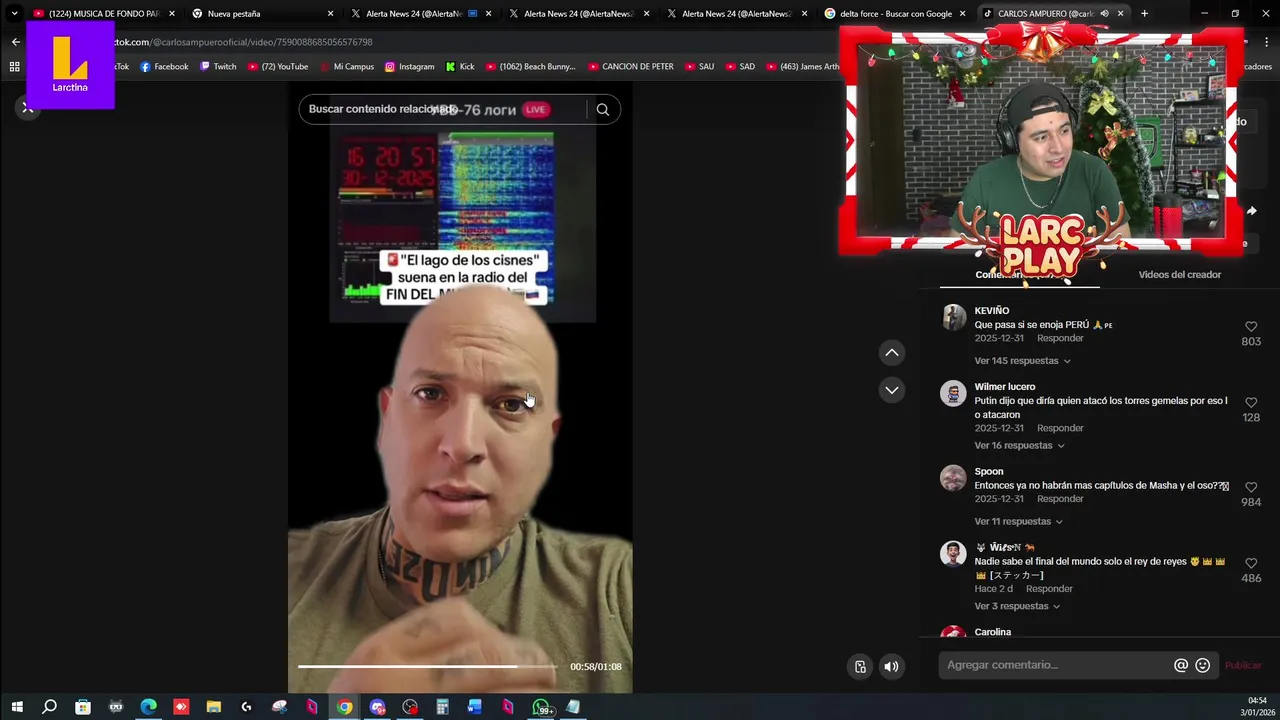The image size is (1280, 720).
Task: Switch to 'Videos del creador' tab
Action: pos(1179,275)
